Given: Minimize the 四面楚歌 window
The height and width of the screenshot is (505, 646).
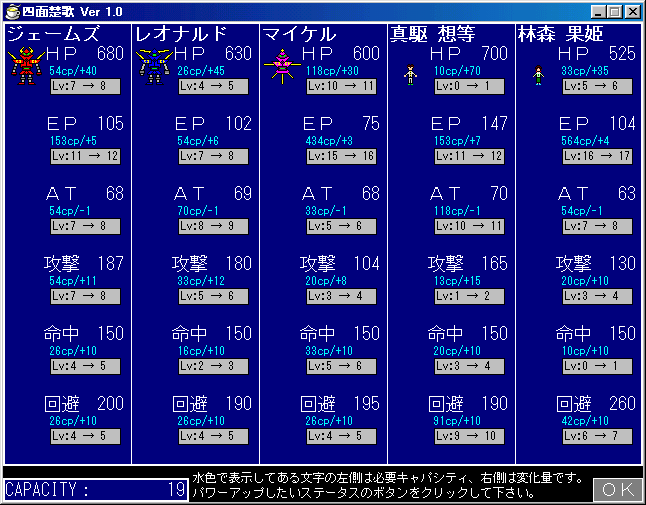Looking at the screenshot, I should pyautogui.click(x=599, y=12).
